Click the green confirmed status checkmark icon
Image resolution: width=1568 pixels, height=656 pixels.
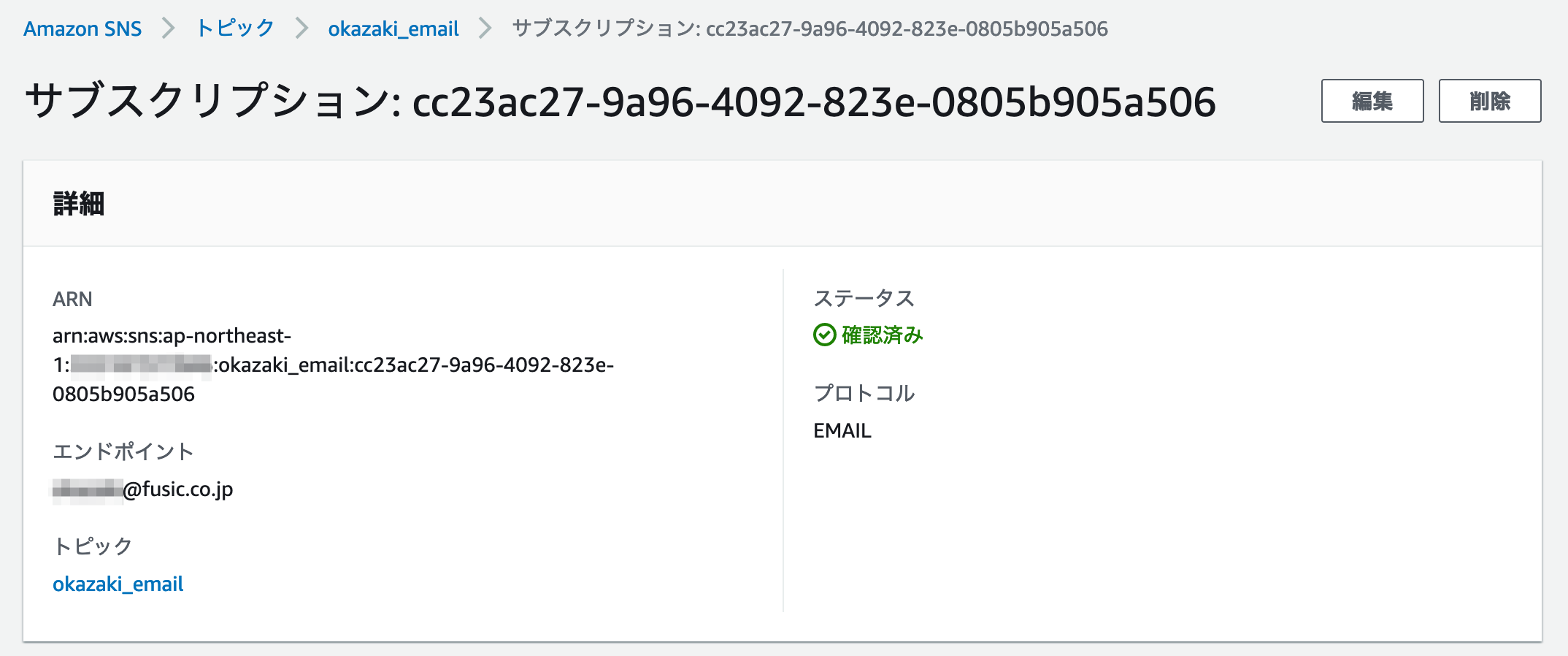(x=824, y=335)
